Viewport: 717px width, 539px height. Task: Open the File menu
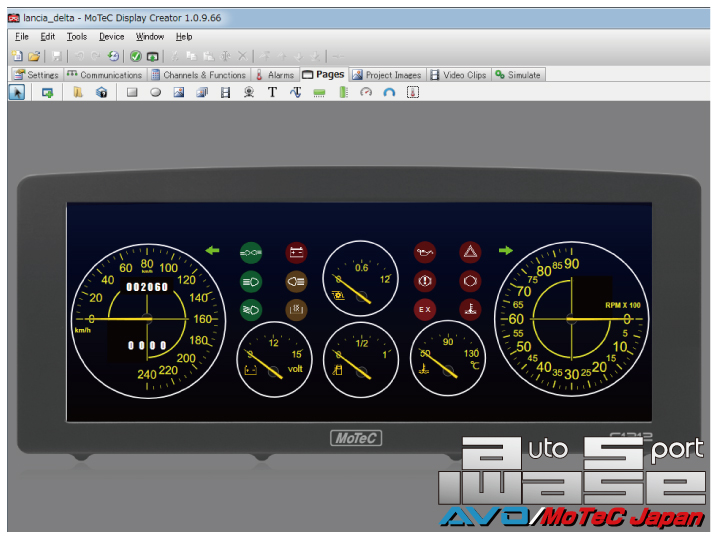tap(21, 37)
